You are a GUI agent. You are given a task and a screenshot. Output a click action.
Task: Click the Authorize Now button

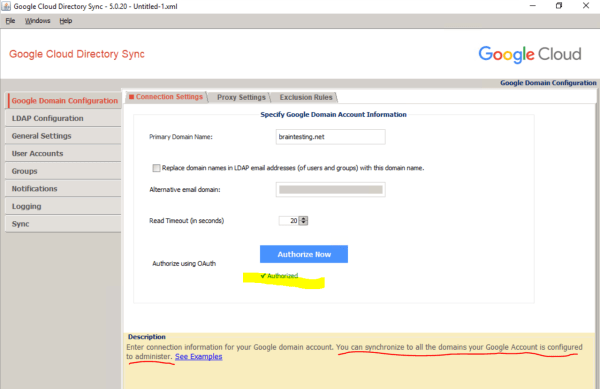coord(304,254)
